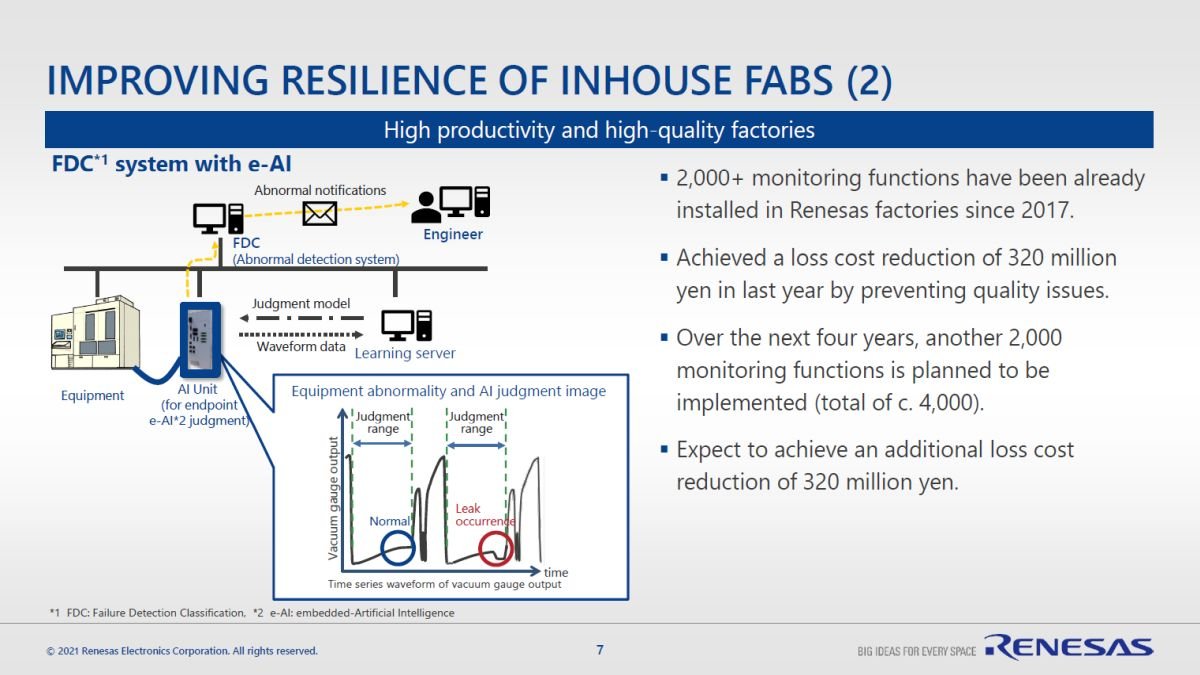Click the first 'Judgment range' label on the left
This screenshot has width=1200, height=675.
click(383, 423)
